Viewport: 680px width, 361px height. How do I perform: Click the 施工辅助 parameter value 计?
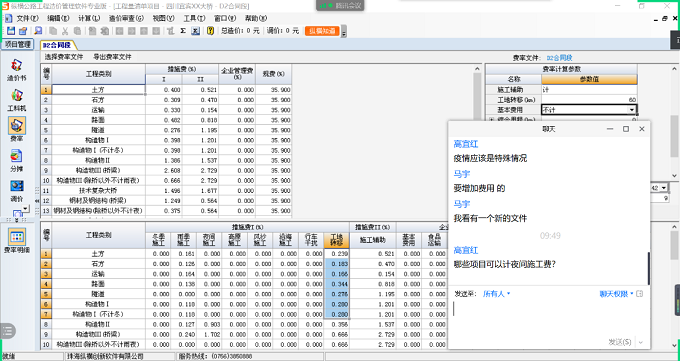(589, 90)
